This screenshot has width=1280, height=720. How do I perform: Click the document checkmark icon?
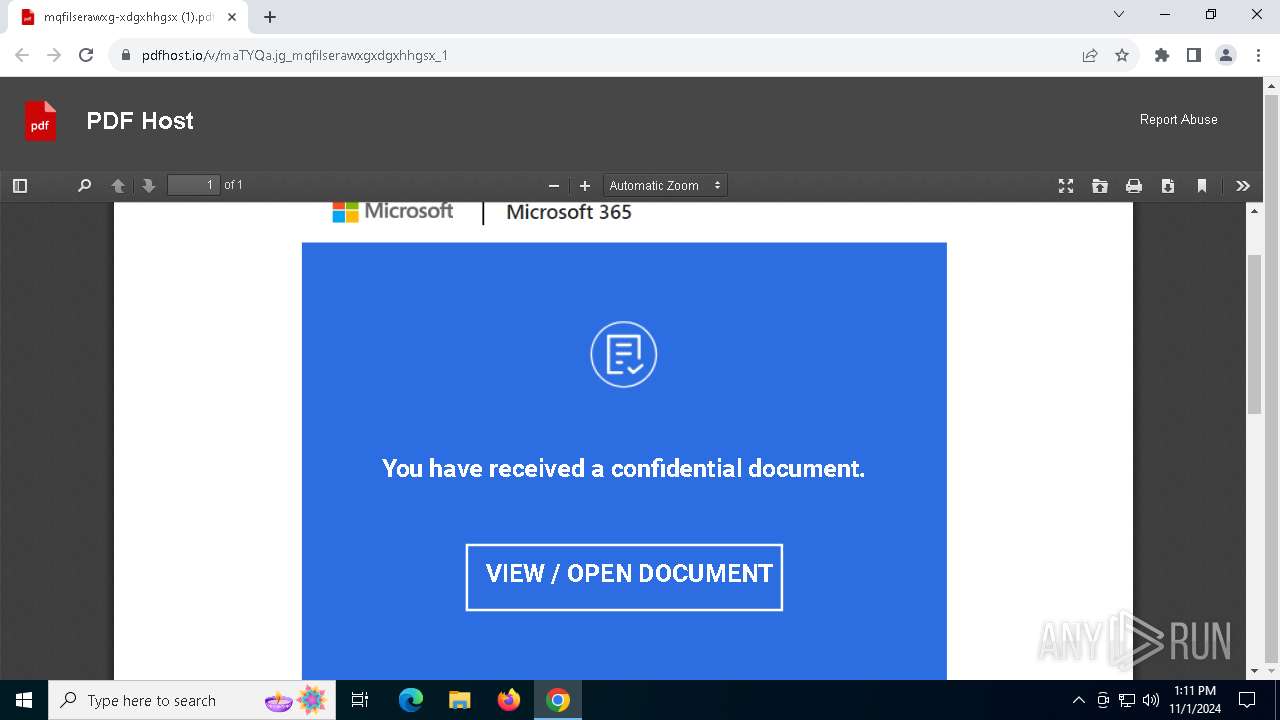[x=624, y=354]
